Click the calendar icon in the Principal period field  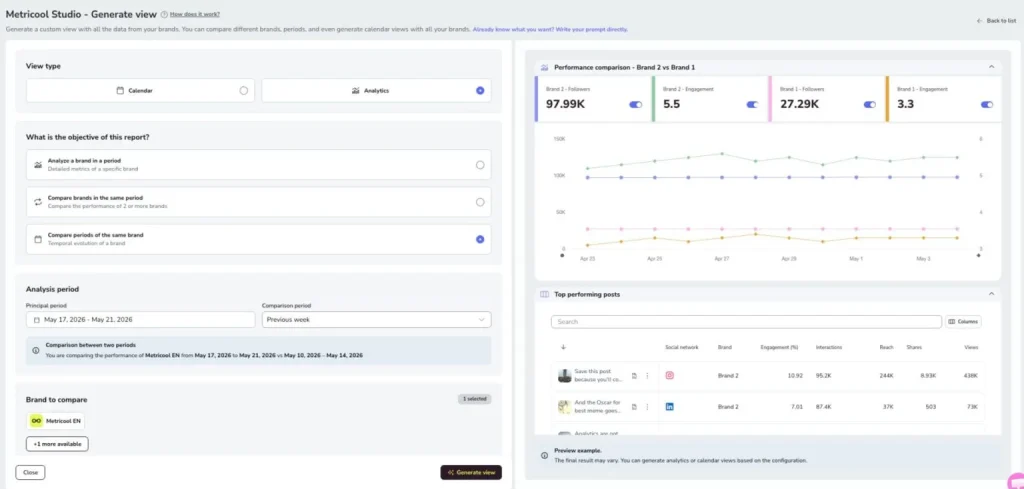(37, 320)
